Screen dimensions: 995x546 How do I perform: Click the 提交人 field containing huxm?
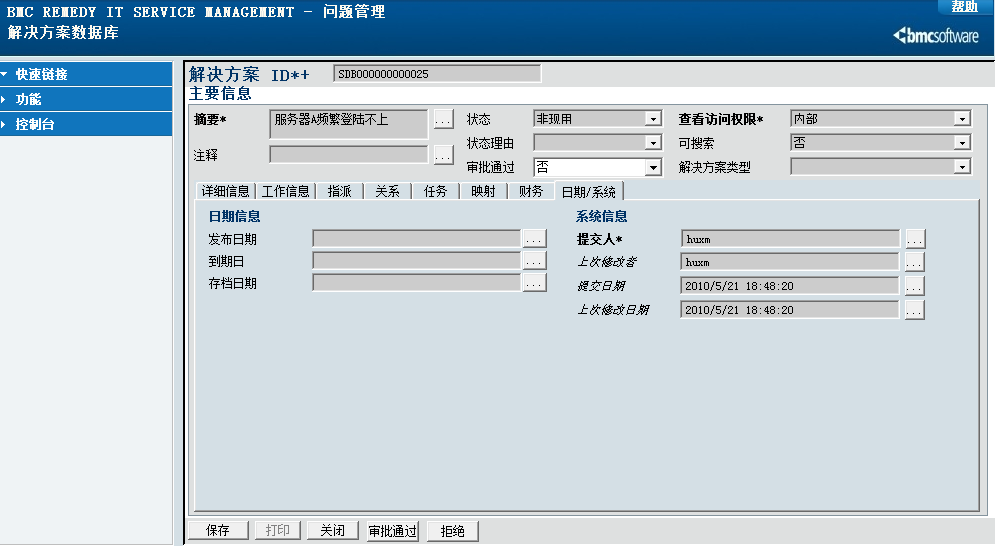pyautogui.click(x=790, y=239)
